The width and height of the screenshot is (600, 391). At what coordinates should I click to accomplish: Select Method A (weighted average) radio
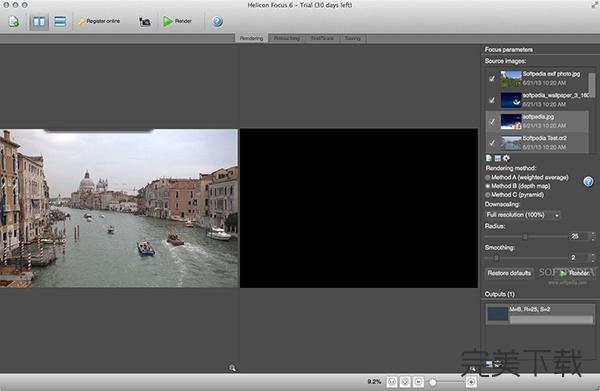pyautogui.click(x=488, y=178)
